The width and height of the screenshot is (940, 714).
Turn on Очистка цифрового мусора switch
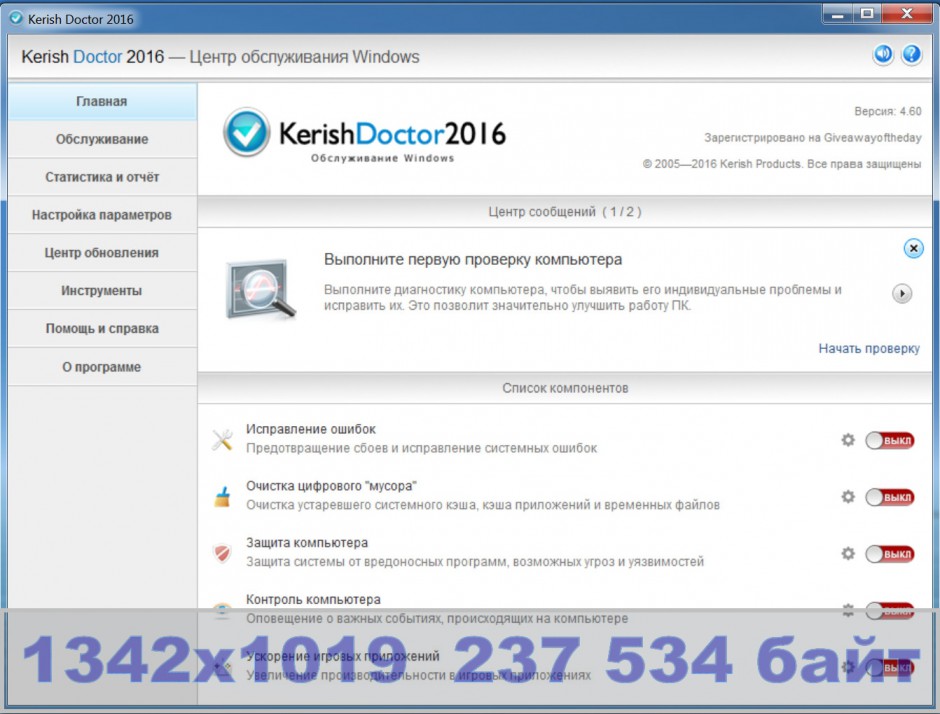[889, 497]
